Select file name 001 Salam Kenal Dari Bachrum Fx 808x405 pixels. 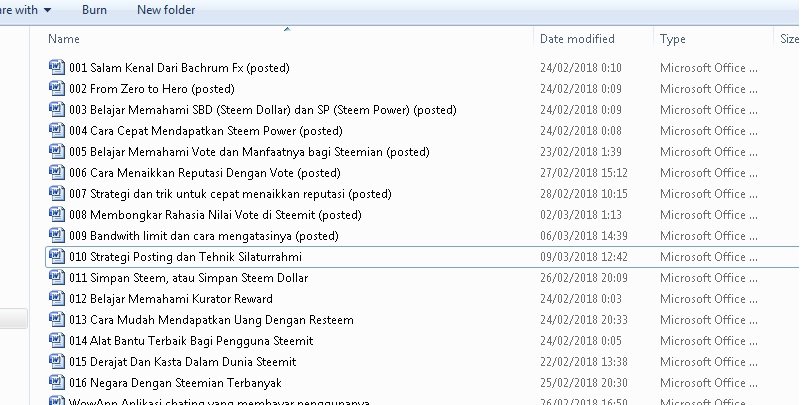tap(179, 68)
